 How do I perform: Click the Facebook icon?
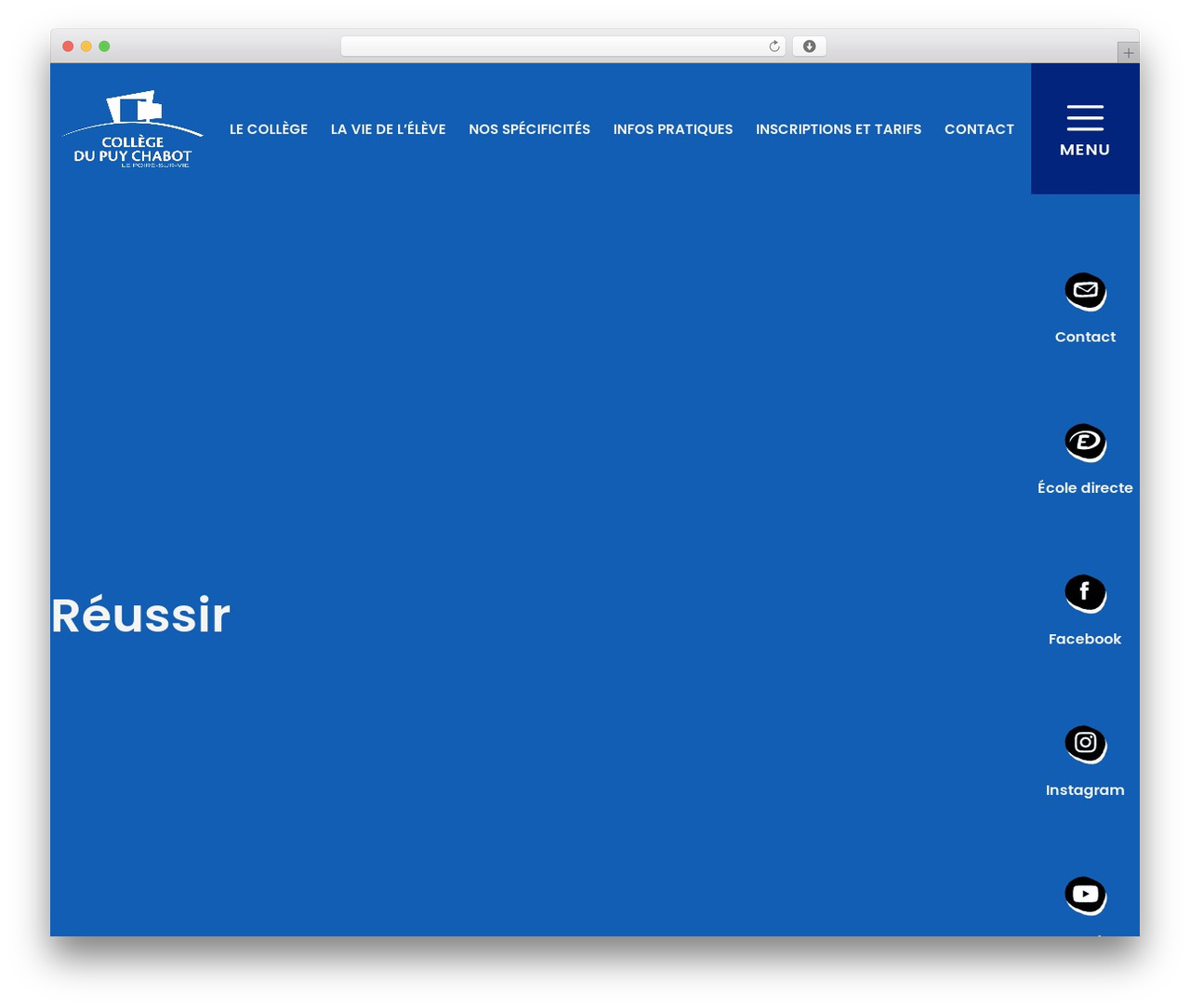pyautogui.click(x=1085, y=593)
